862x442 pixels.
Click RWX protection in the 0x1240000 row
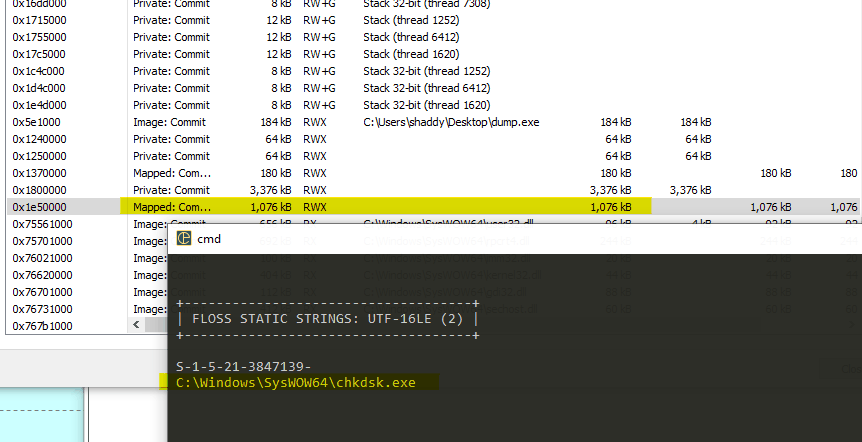coord(314,139)
